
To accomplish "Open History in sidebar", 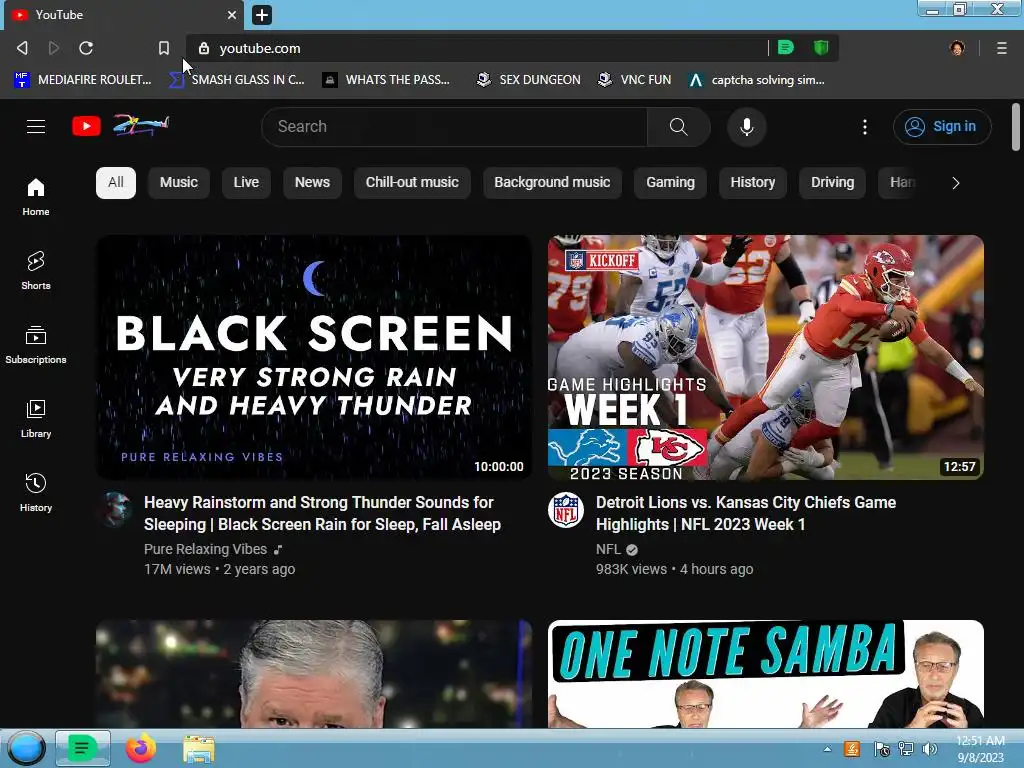I will tap(36, 492).
